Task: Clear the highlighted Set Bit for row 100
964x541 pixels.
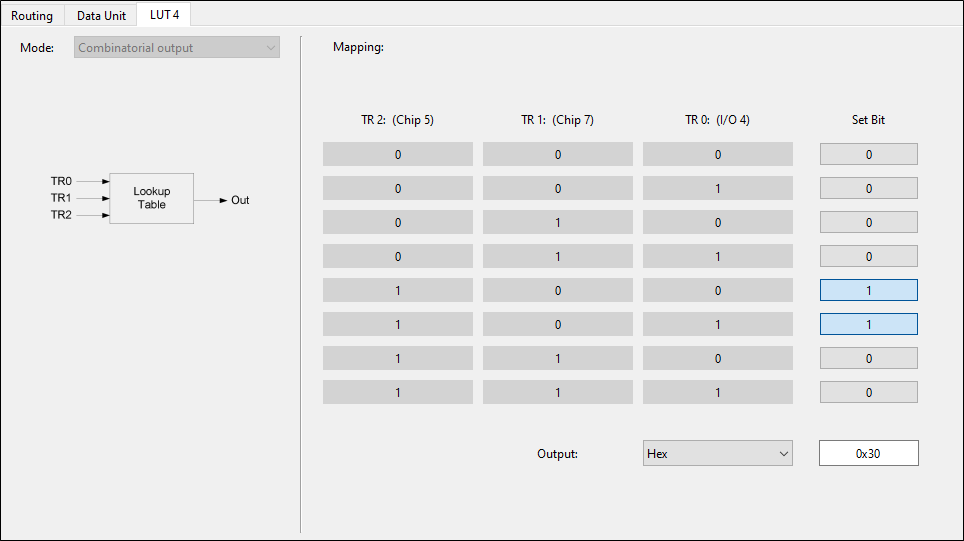Action: click(x=869, y=290)
